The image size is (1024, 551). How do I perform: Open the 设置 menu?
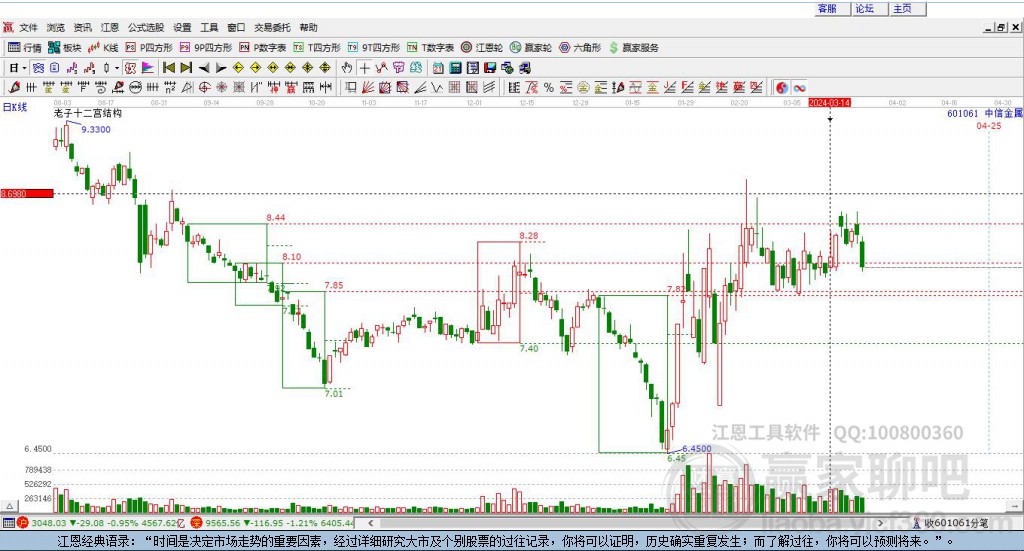pyautogui.click(x=182, y=27)
